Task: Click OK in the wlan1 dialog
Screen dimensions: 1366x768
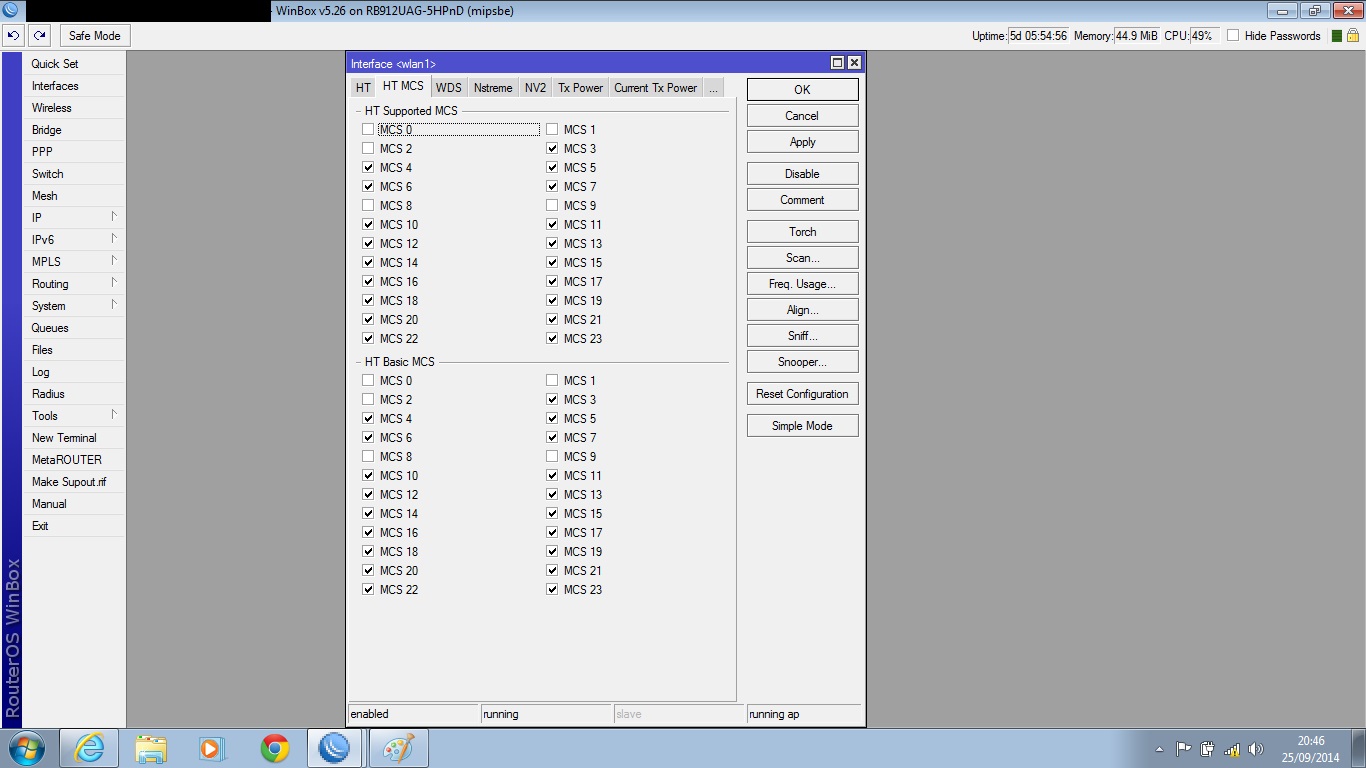Action: [802, 90]
